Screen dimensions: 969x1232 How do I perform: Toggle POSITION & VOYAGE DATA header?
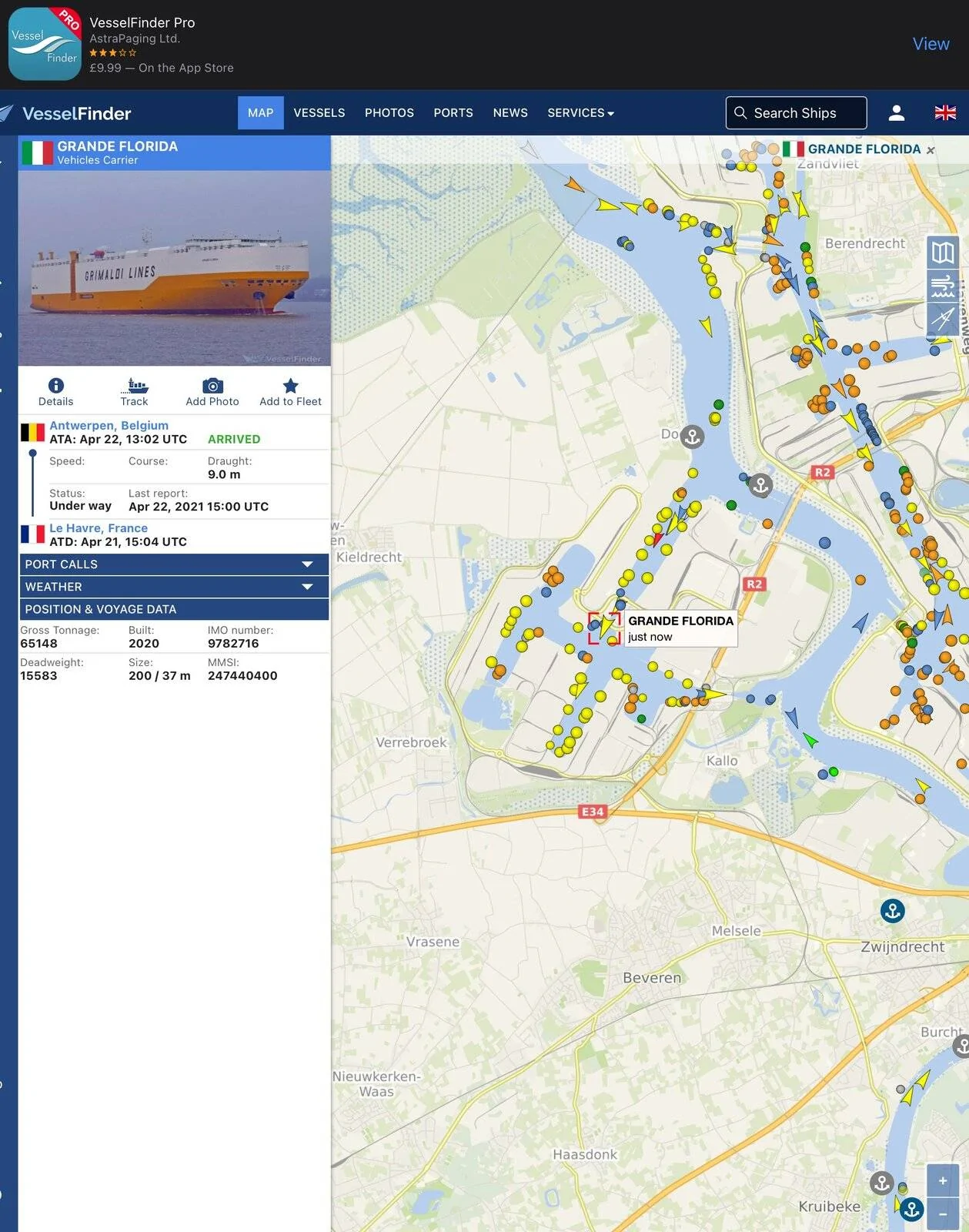tap(175, 609)
